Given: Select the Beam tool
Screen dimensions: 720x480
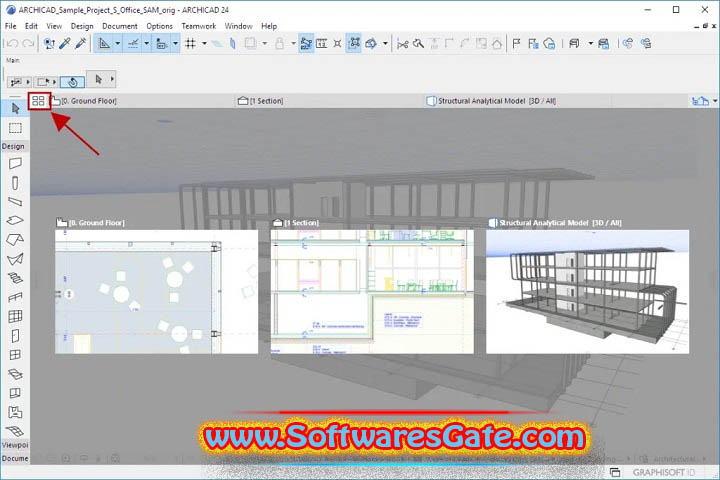Looking at the screenshot, I should point(15,202).
